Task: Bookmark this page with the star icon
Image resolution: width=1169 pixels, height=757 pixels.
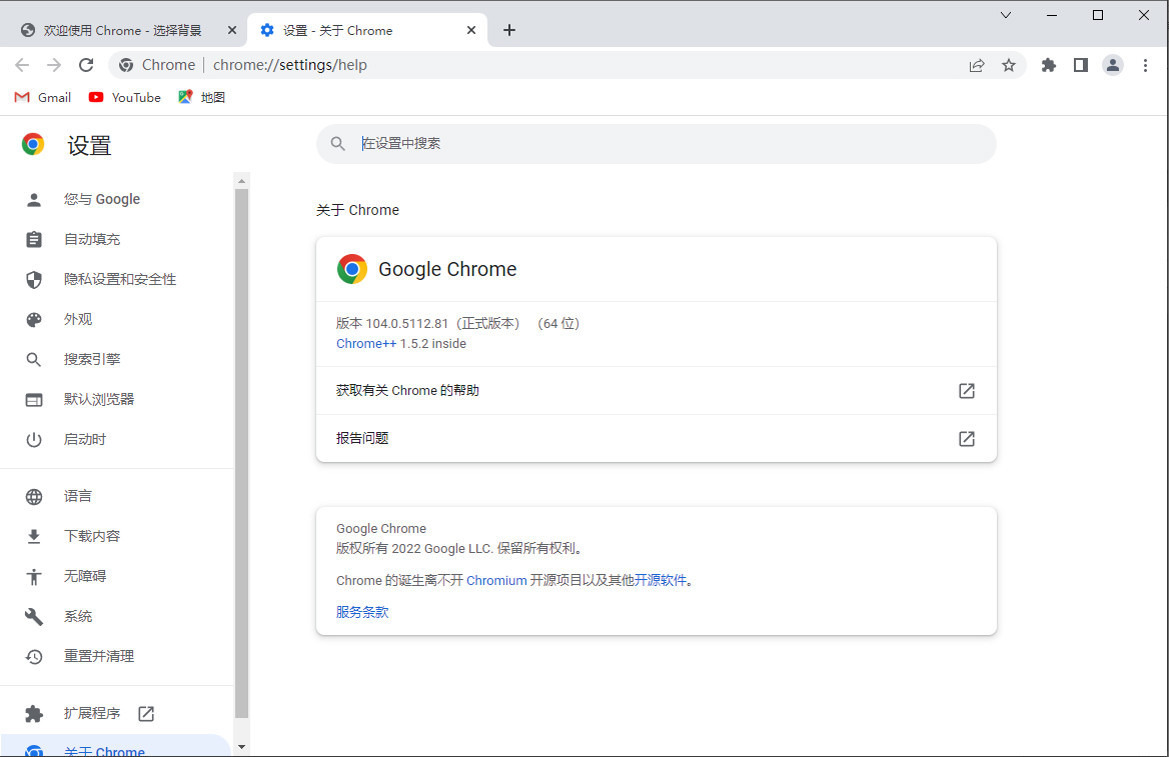Action: click(1009, 65)
